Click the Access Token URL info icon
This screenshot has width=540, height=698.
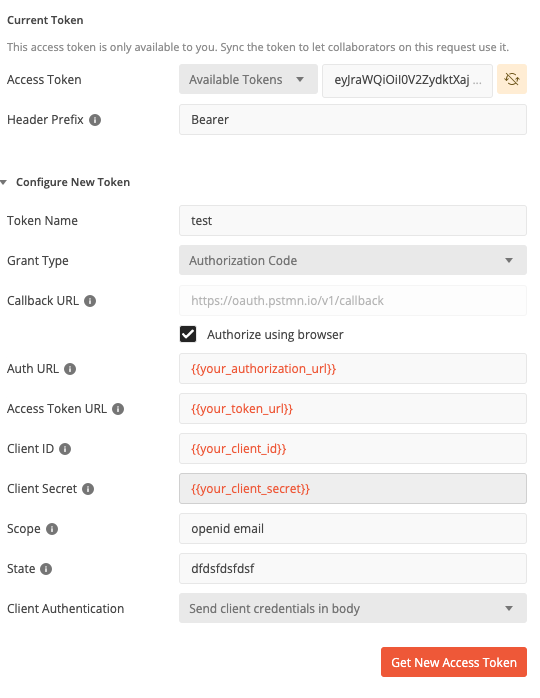[x=118, y=409]
